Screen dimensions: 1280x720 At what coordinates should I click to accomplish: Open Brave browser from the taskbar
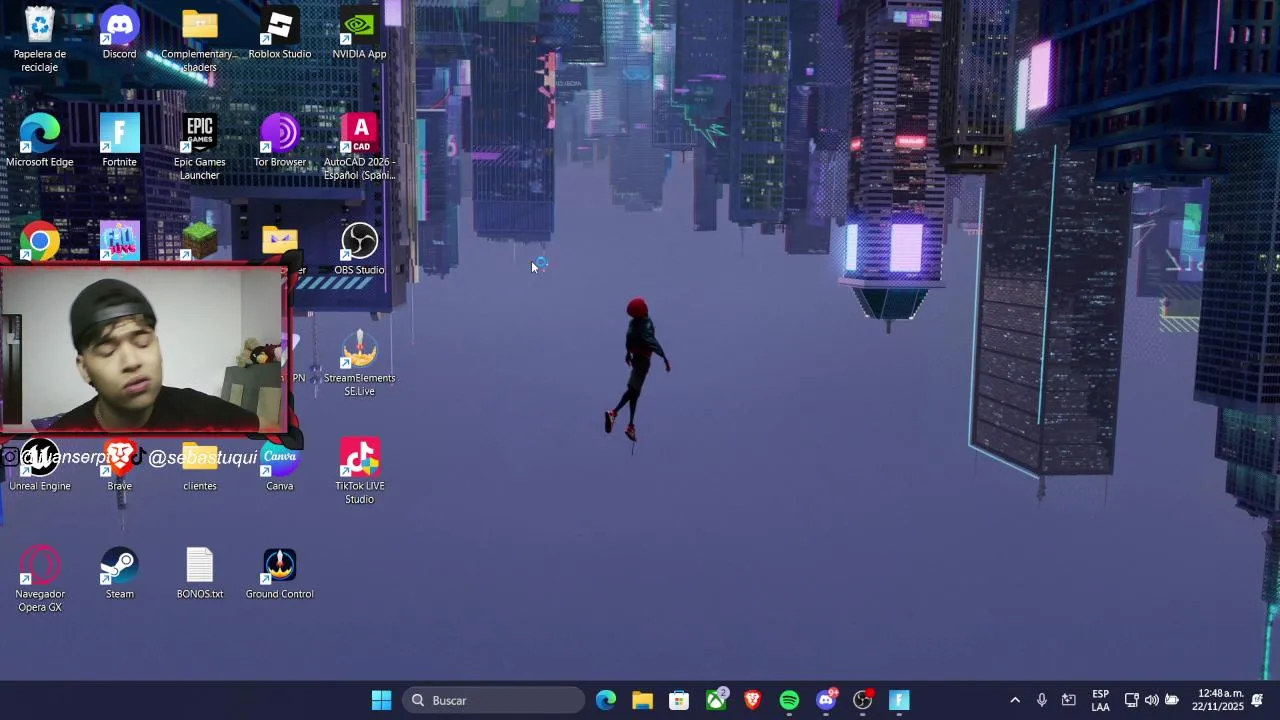tap(752, 700)
